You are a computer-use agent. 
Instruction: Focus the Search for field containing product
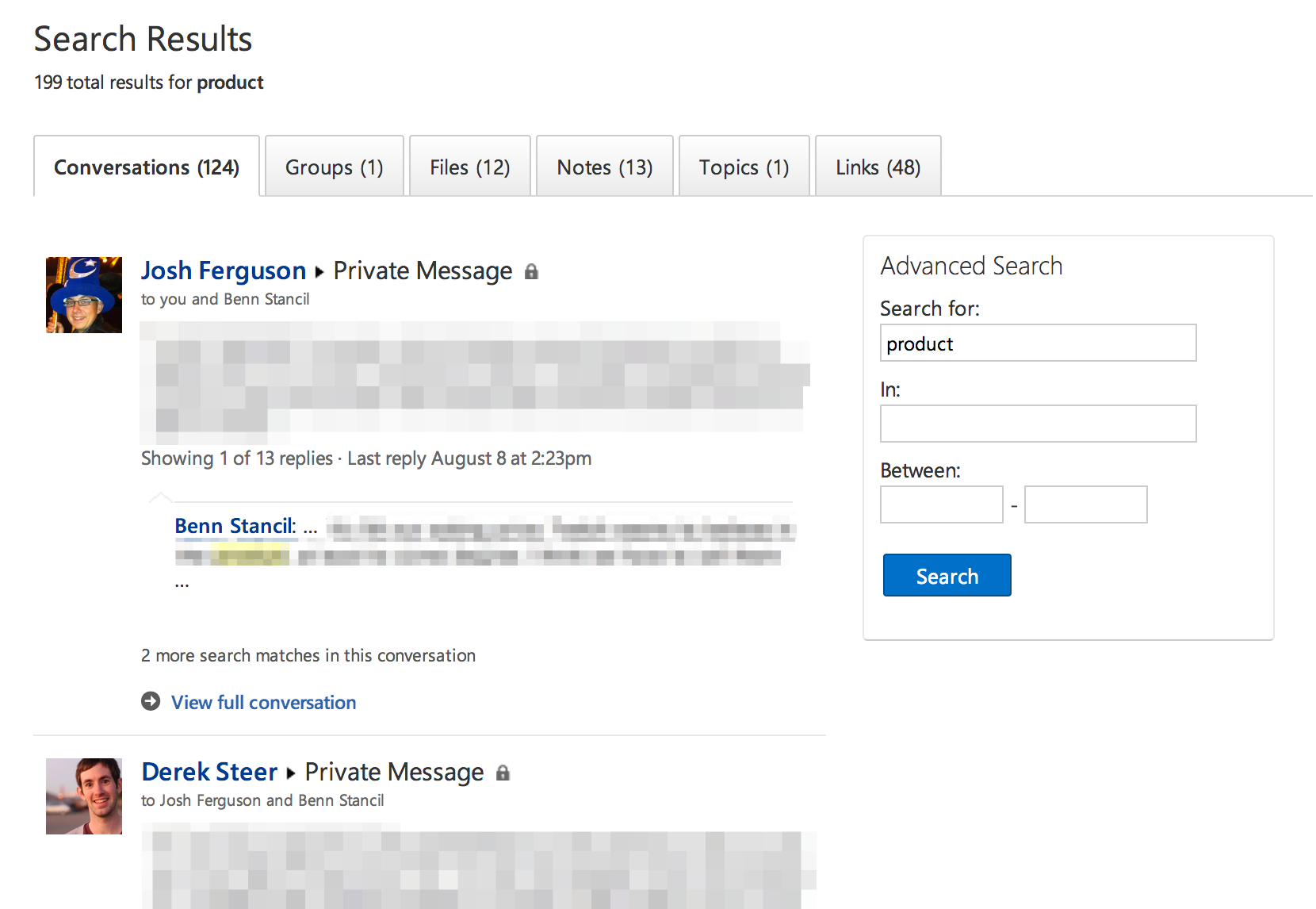(1038, 343)
